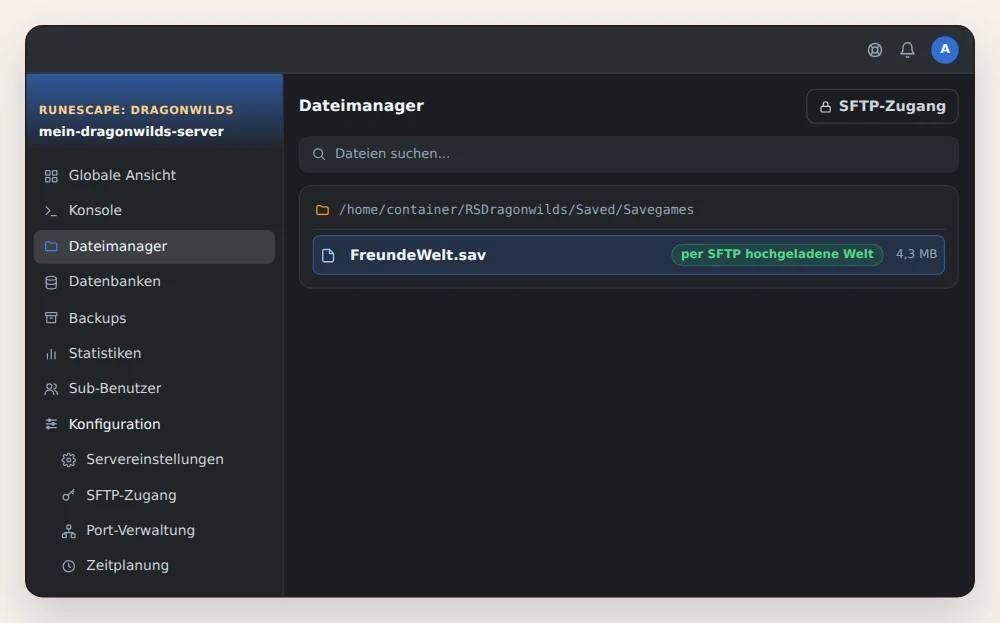Open Statistiken in sidebar
The height and width of the screenshot is (623, 1000).
click(x=154, y=353)
